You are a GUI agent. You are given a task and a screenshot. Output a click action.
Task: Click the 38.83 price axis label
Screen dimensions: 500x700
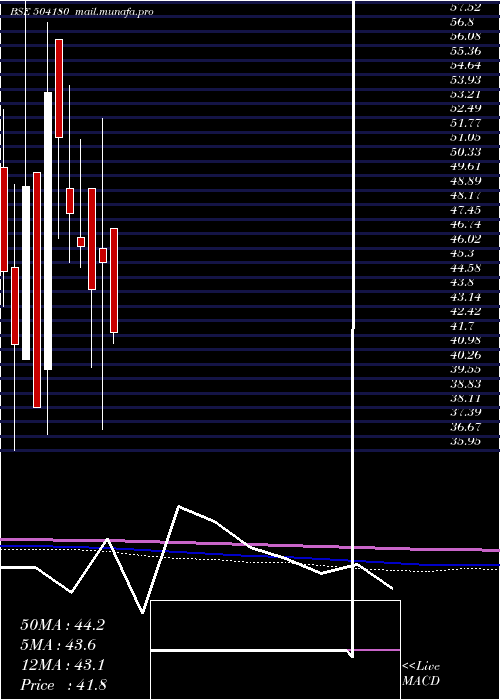click(x=466, y=384)
